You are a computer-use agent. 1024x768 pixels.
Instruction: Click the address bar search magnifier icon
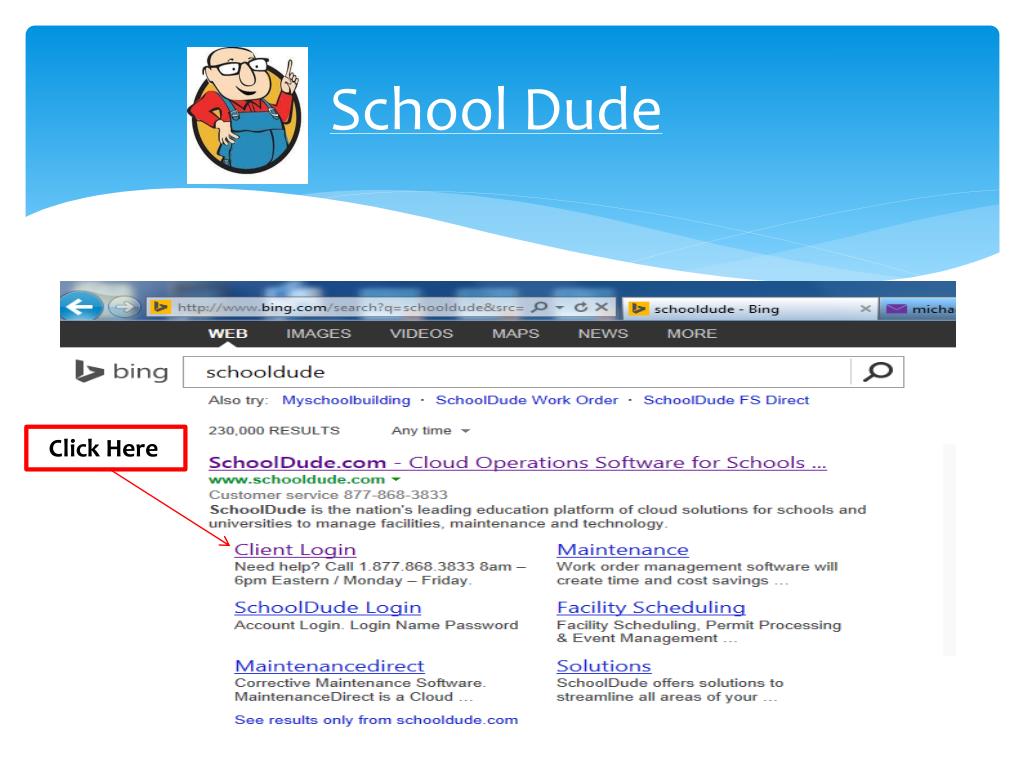pyautogui.click(x=539, y=307)
